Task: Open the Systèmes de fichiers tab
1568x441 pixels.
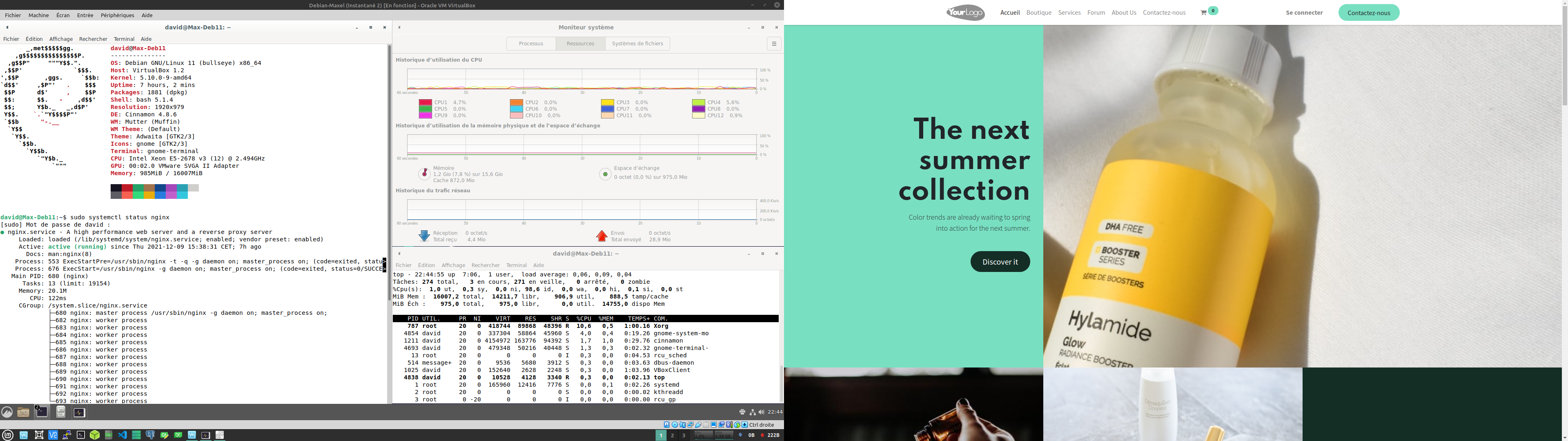Action: pyautogui.click(x=637, y=44)
